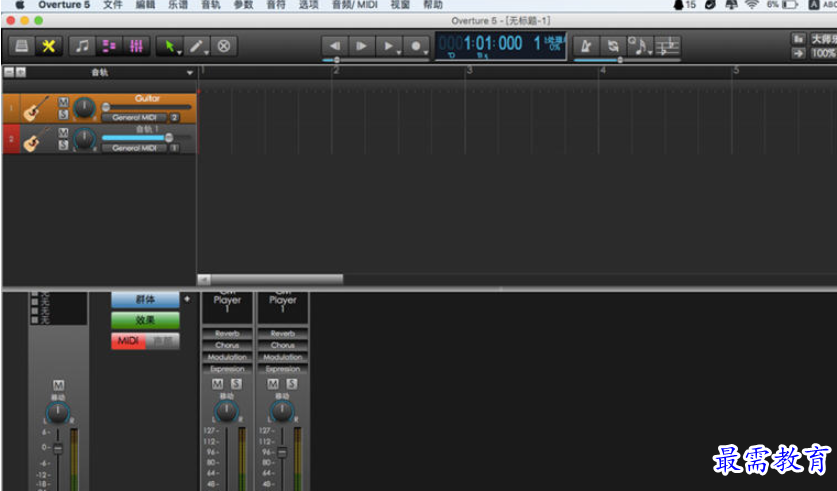This screenshot has width=837, height=491.
Task: Open the 编辑 menu
Action: (145, 5)
